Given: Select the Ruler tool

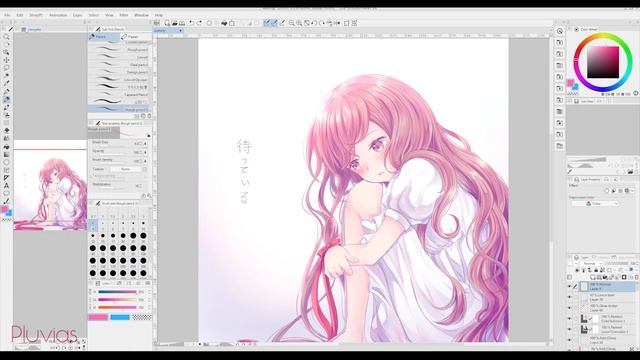Looking at the screenshot, I should coord(6,178).
